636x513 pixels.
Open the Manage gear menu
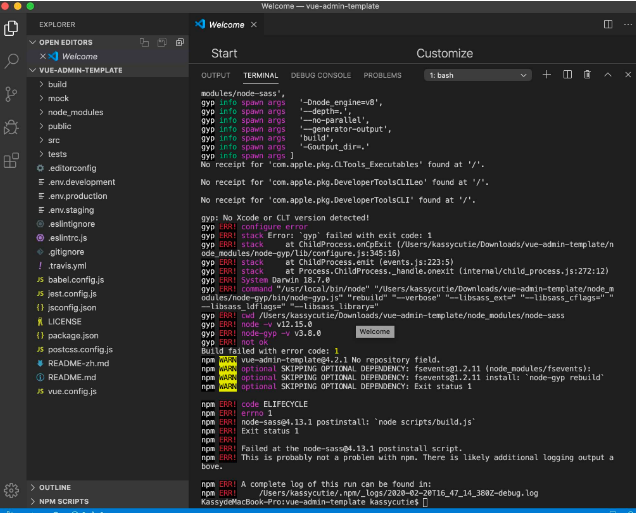pyautogui.click(x=12, y=490)
